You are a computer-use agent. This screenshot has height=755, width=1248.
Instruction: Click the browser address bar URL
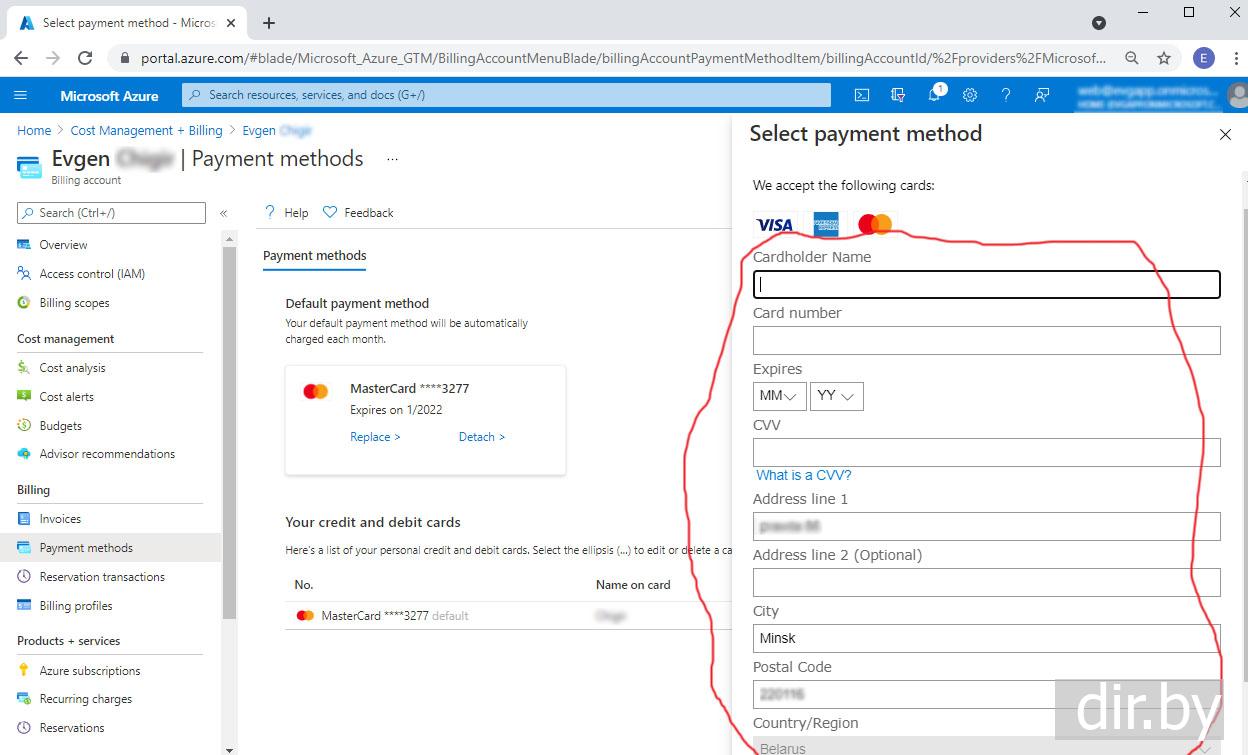623,58
